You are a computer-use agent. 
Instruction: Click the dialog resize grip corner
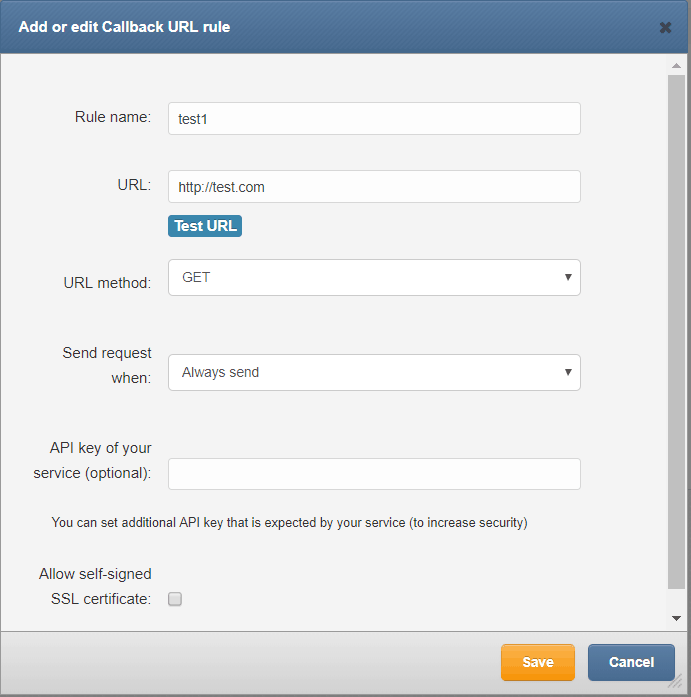pyautogui.click(x=676, y=682)
